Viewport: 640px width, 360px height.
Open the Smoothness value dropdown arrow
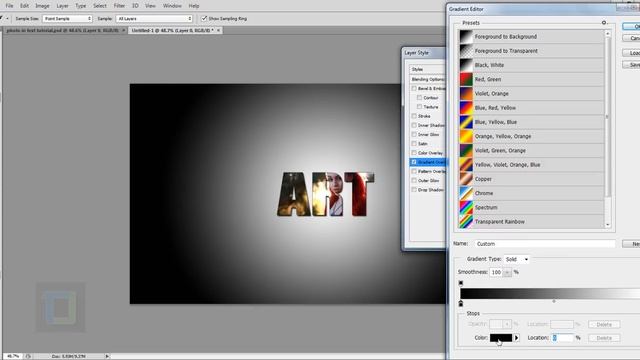pyautogui.click(x=507, y=272)
